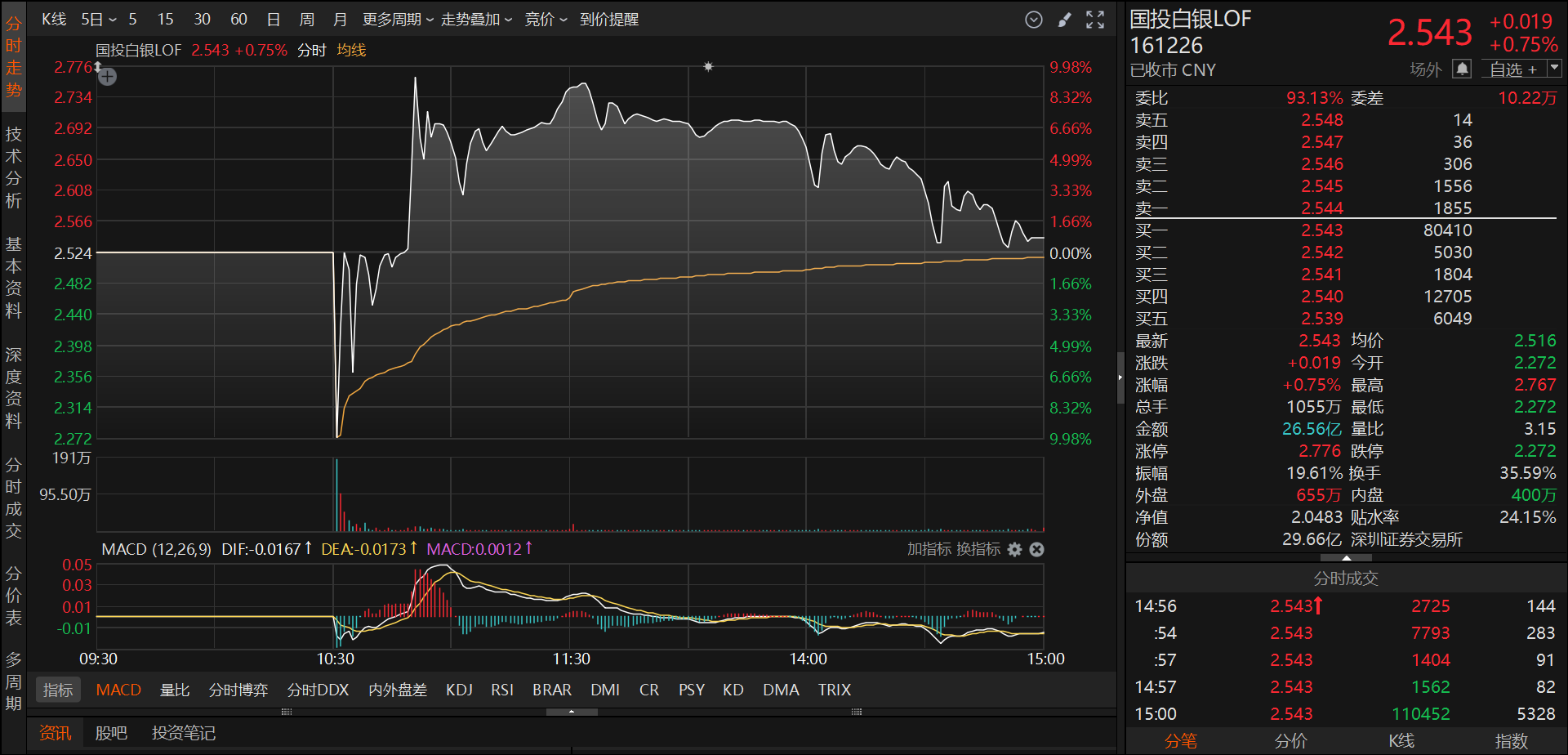1568x755 pixels.
Task: Open the 自选 dropdown arrow
Action: pos(1554,69)
